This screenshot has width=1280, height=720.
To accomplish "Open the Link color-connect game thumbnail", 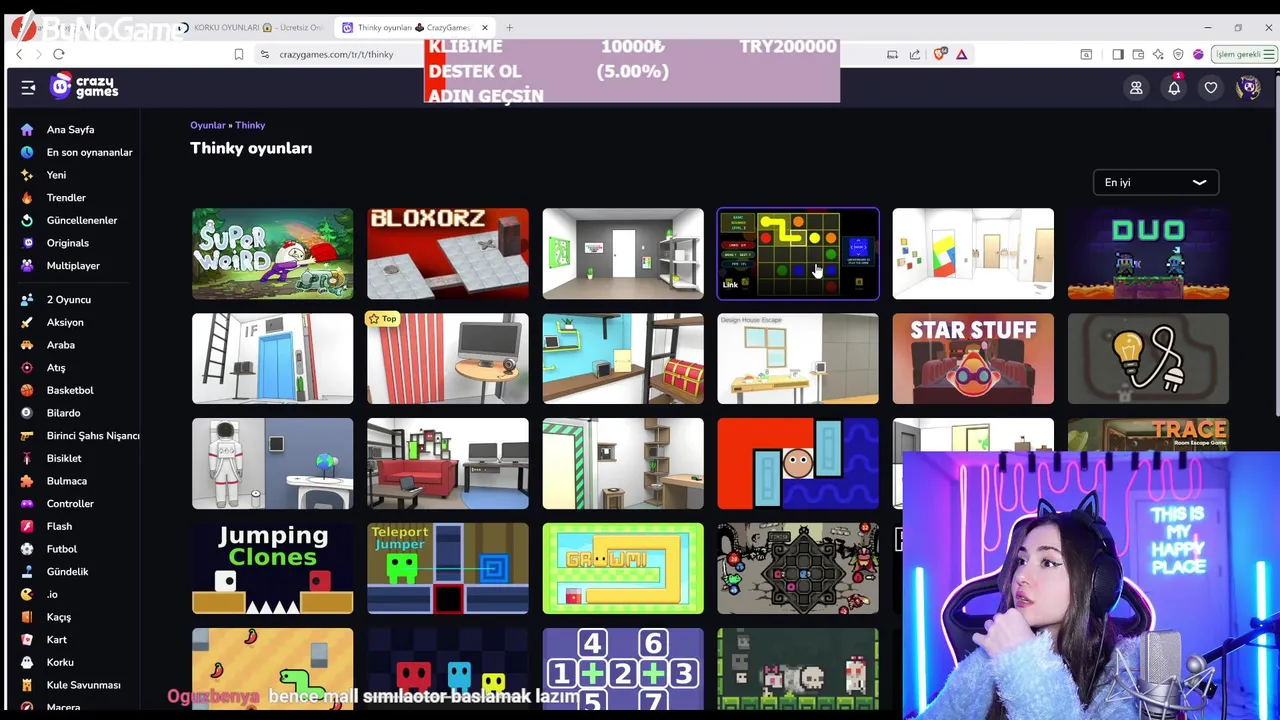I will coord(798,254).
